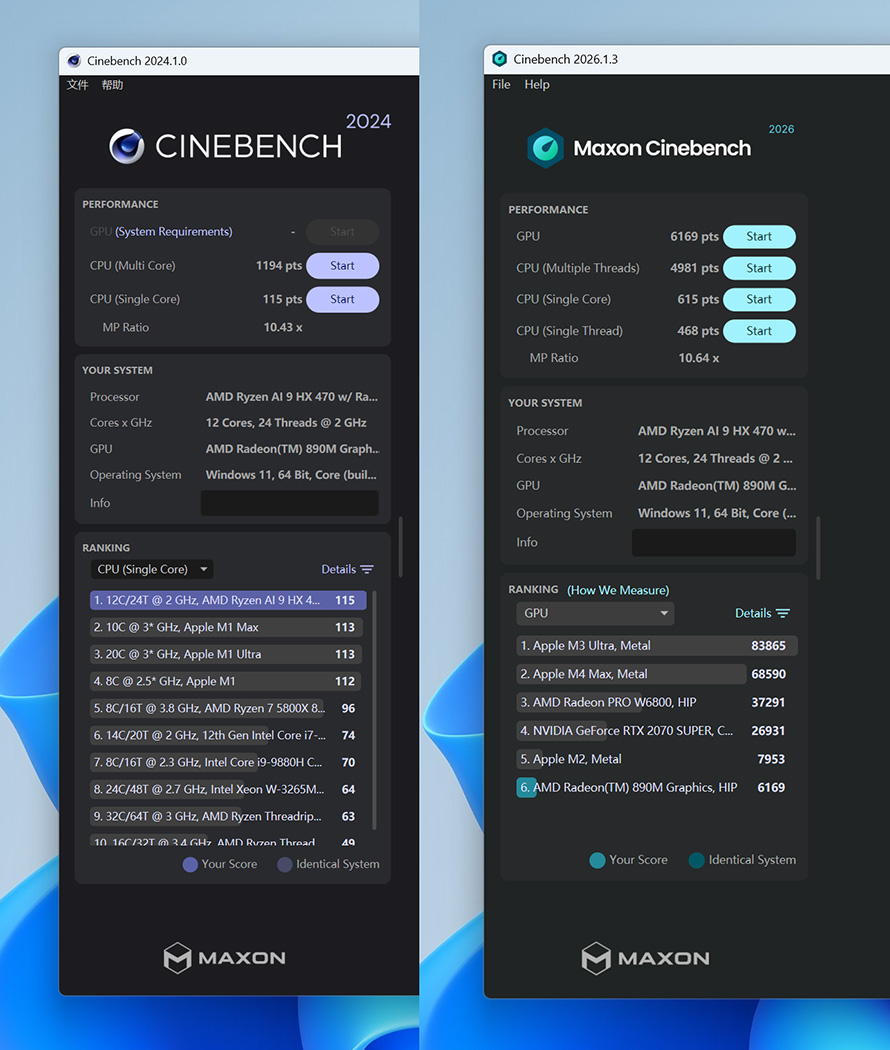Click the Info field in Cinebench 2026
890x1050 pixels.
pos(714,542)
